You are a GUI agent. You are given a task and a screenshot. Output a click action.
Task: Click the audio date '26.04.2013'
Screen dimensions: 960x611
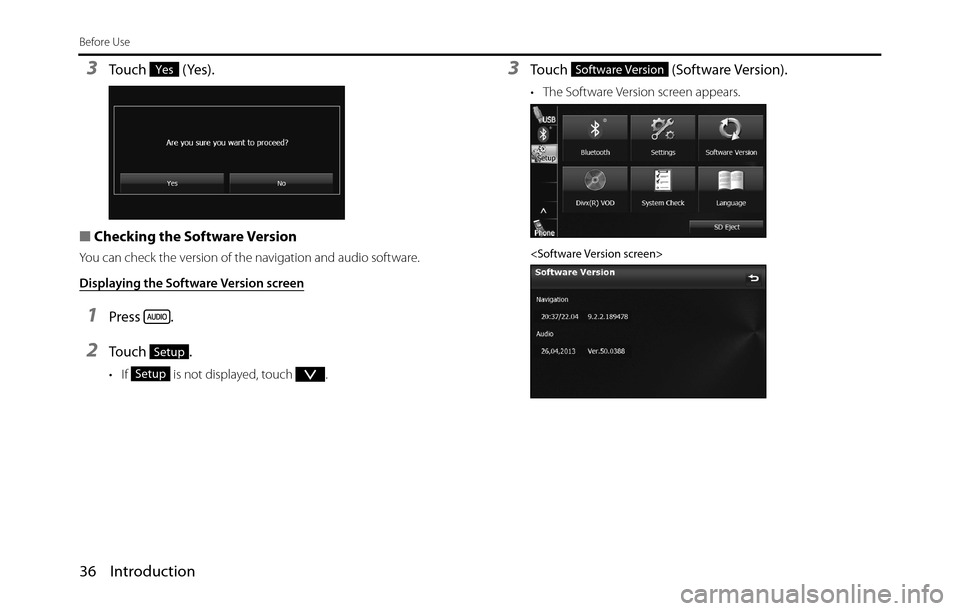[x=558, y=351]
